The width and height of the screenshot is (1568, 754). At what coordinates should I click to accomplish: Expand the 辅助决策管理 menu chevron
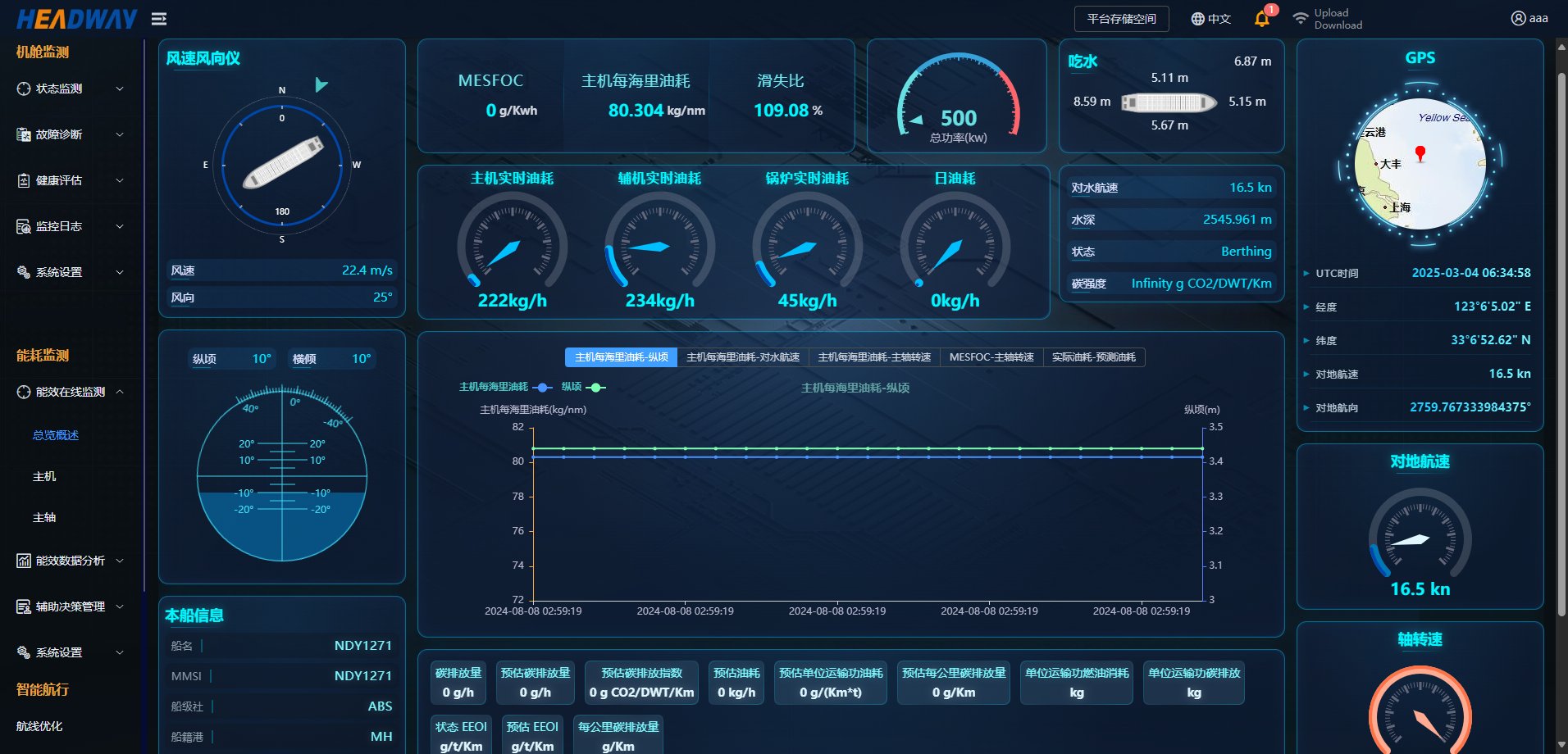point(120,606)
